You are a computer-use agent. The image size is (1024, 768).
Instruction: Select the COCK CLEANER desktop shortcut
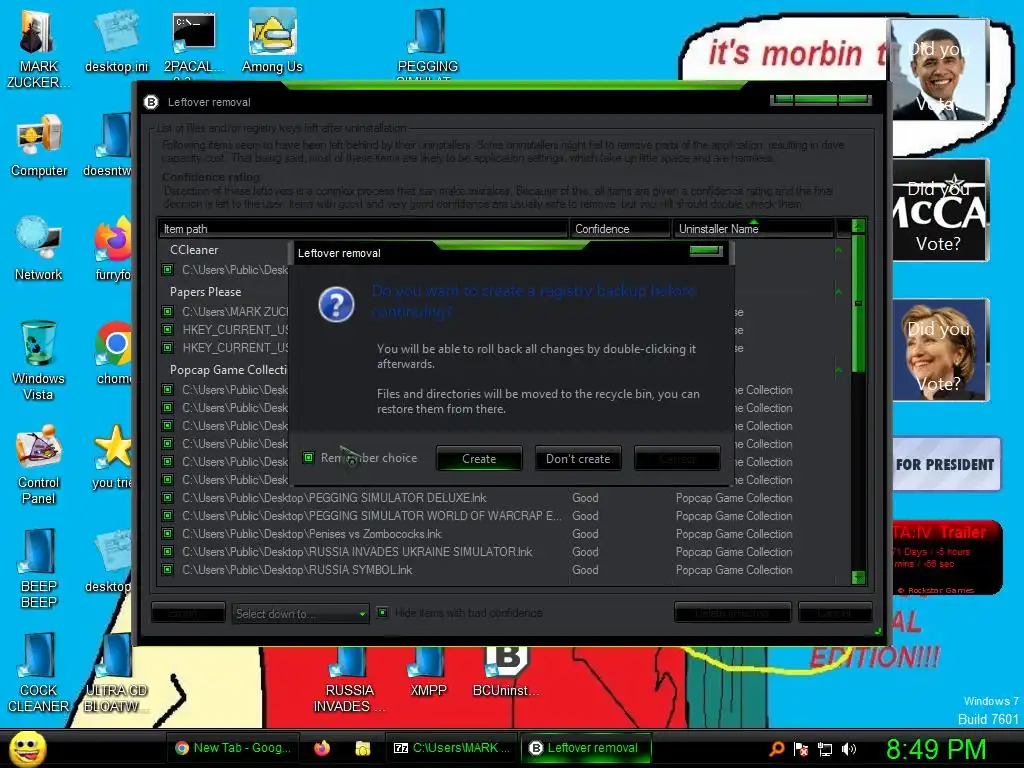click(x=38, y=673)
